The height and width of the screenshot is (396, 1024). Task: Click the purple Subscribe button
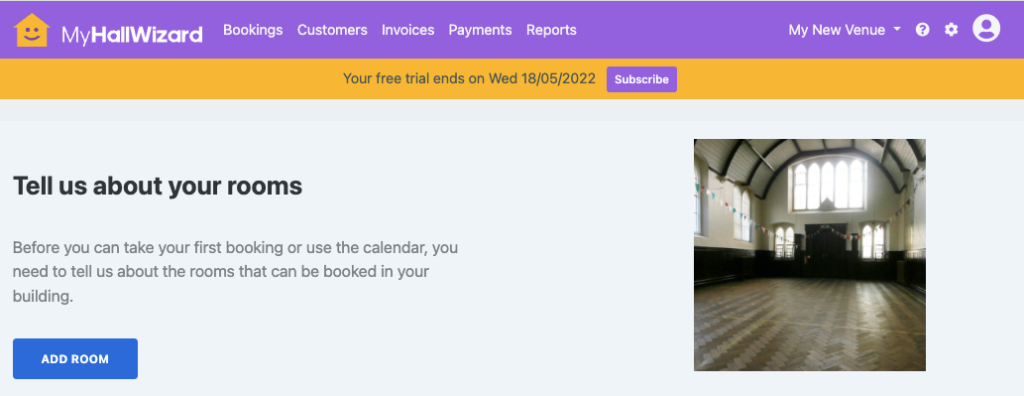click(641, 79)
